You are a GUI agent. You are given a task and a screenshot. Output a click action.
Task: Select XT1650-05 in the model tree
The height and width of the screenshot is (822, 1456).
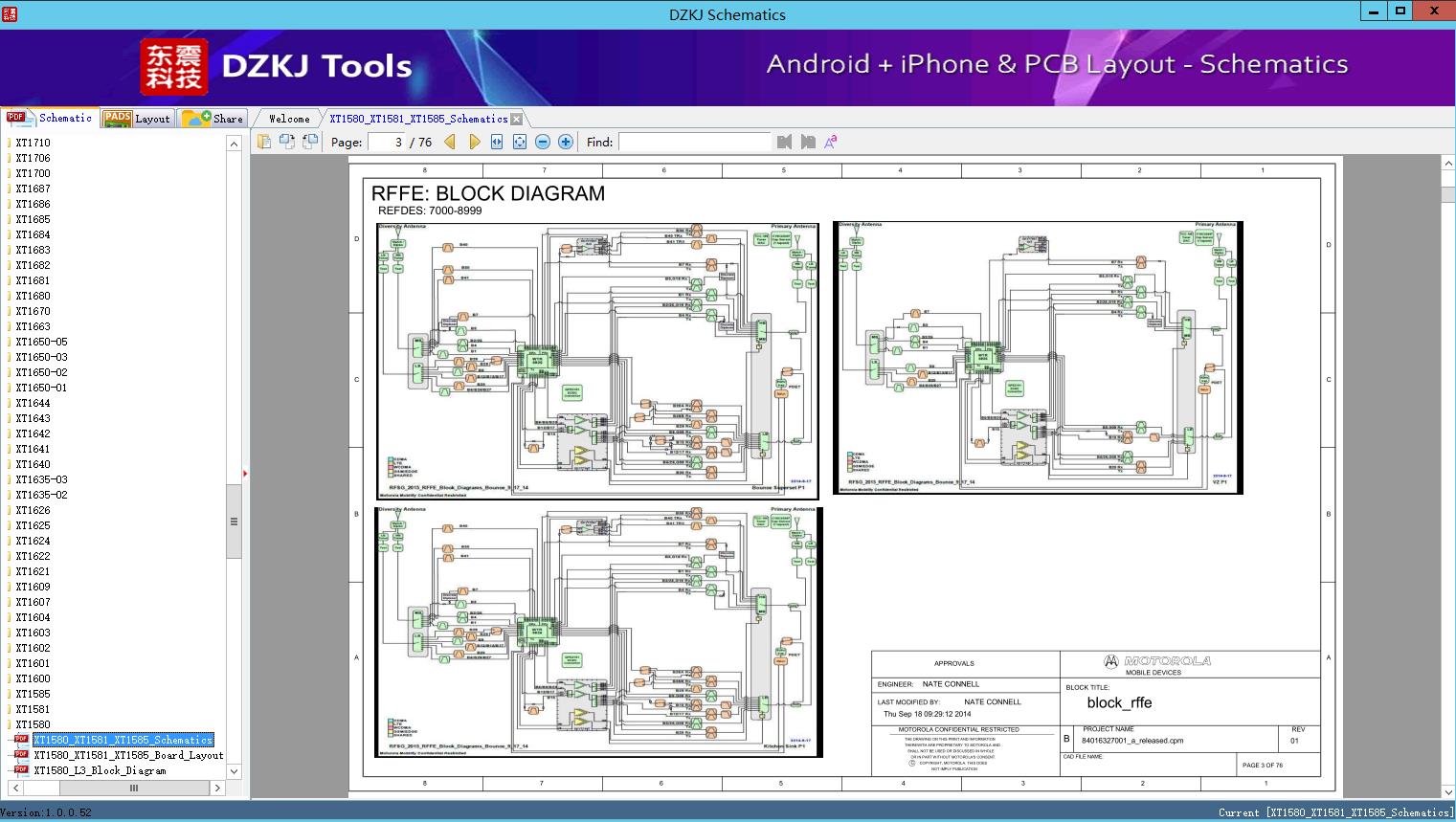tap(41, 342)
